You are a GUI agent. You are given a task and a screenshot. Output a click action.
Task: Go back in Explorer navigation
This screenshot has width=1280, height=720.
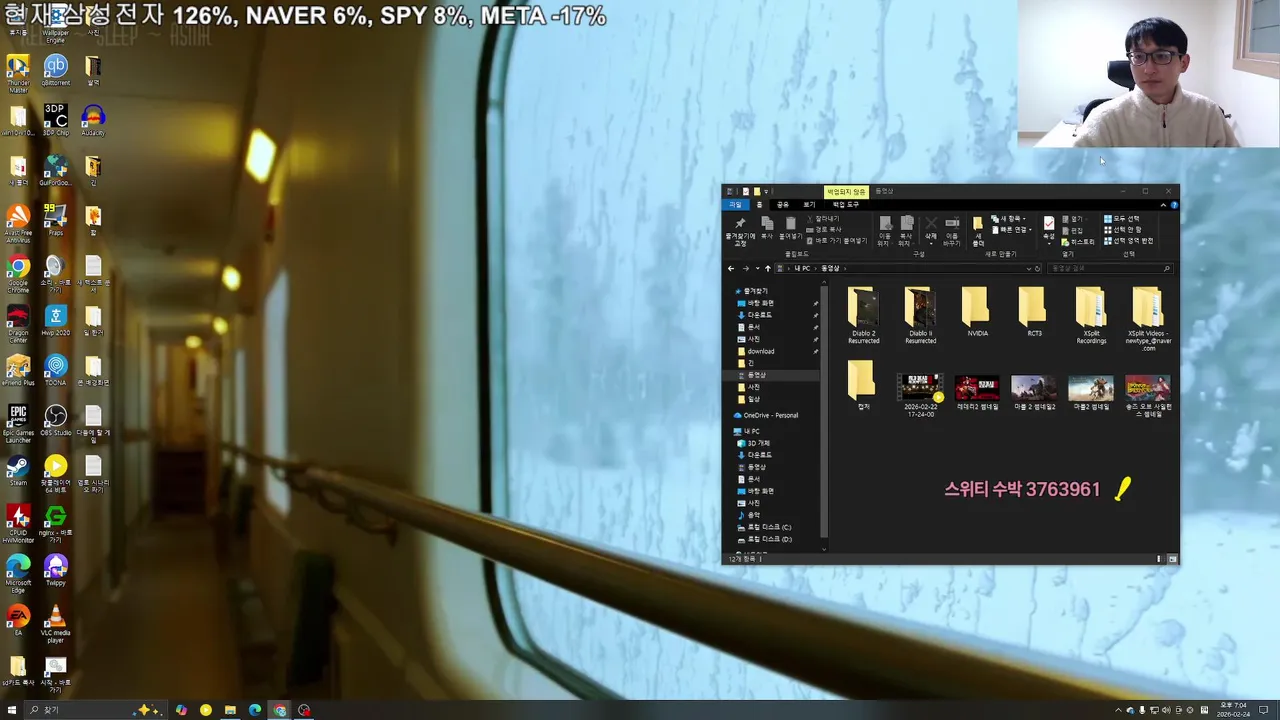click(x=731, y=268)
